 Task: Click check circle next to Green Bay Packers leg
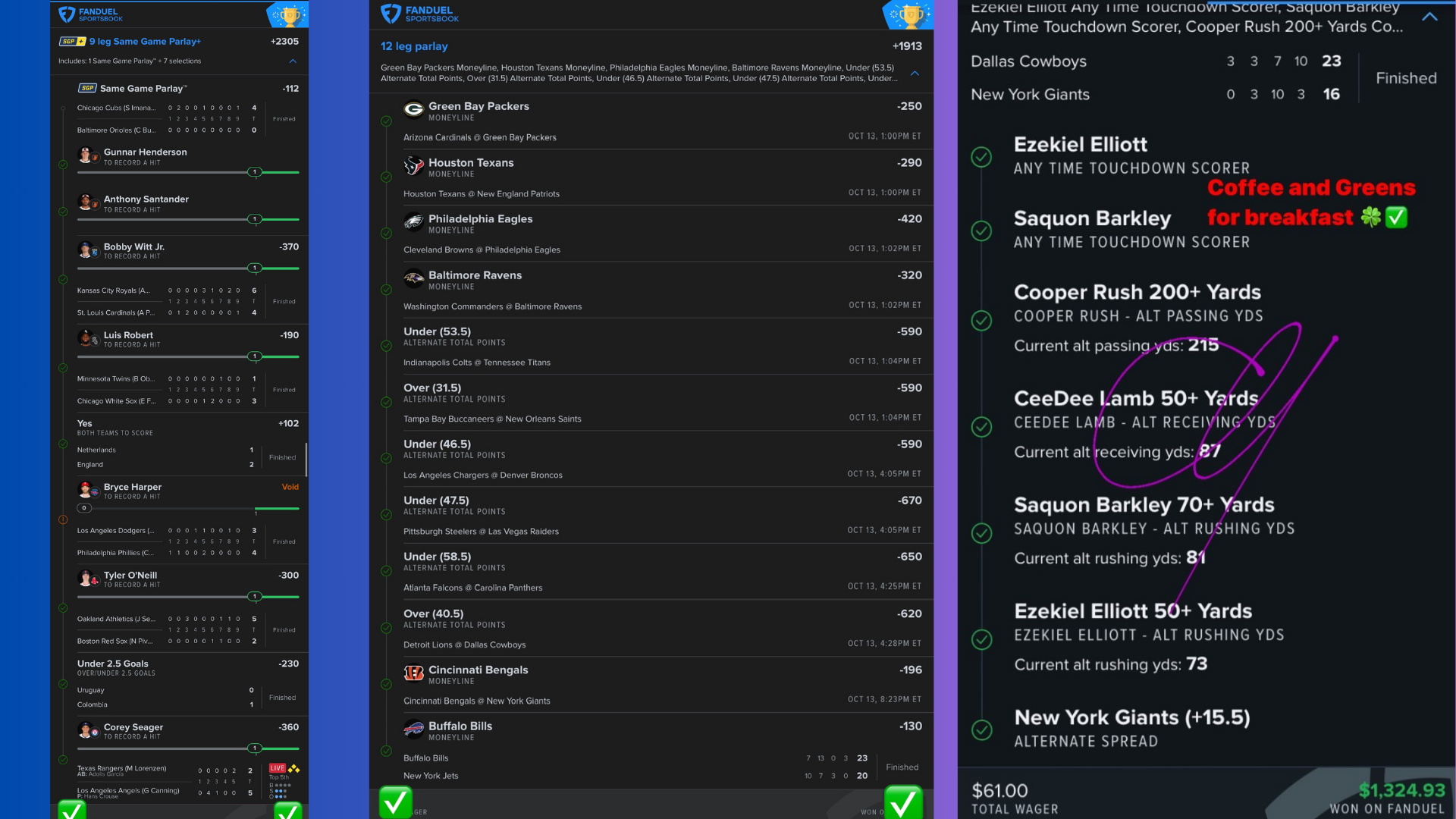tap(386, 121)
